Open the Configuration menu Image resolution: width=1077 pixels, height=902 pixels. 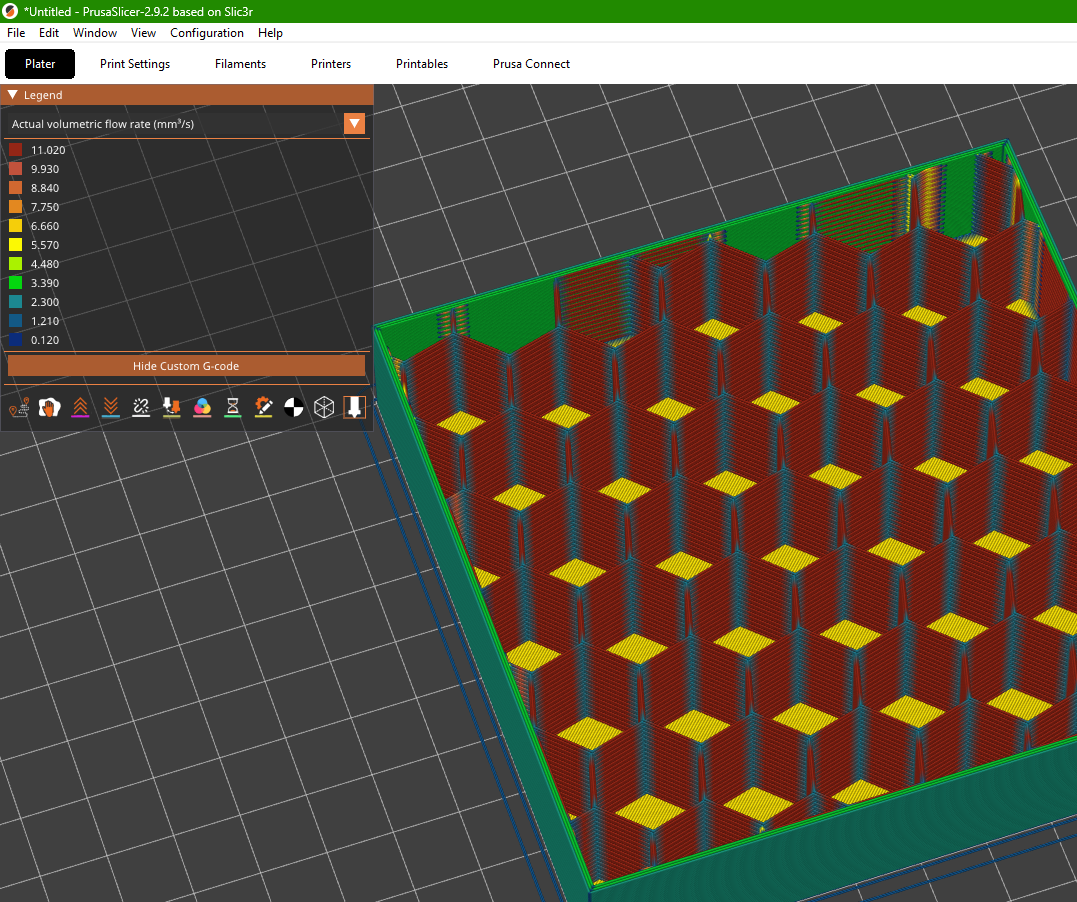[x=207, y=33]
